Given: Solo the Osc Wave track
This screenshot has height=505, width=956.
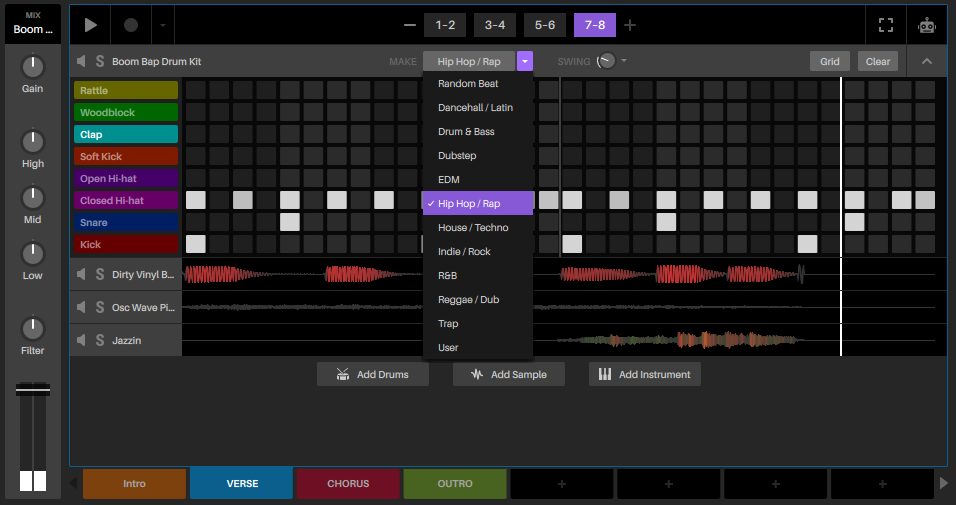Looking at the screenshot, I should pyautogui.click(x=100, y=308).
